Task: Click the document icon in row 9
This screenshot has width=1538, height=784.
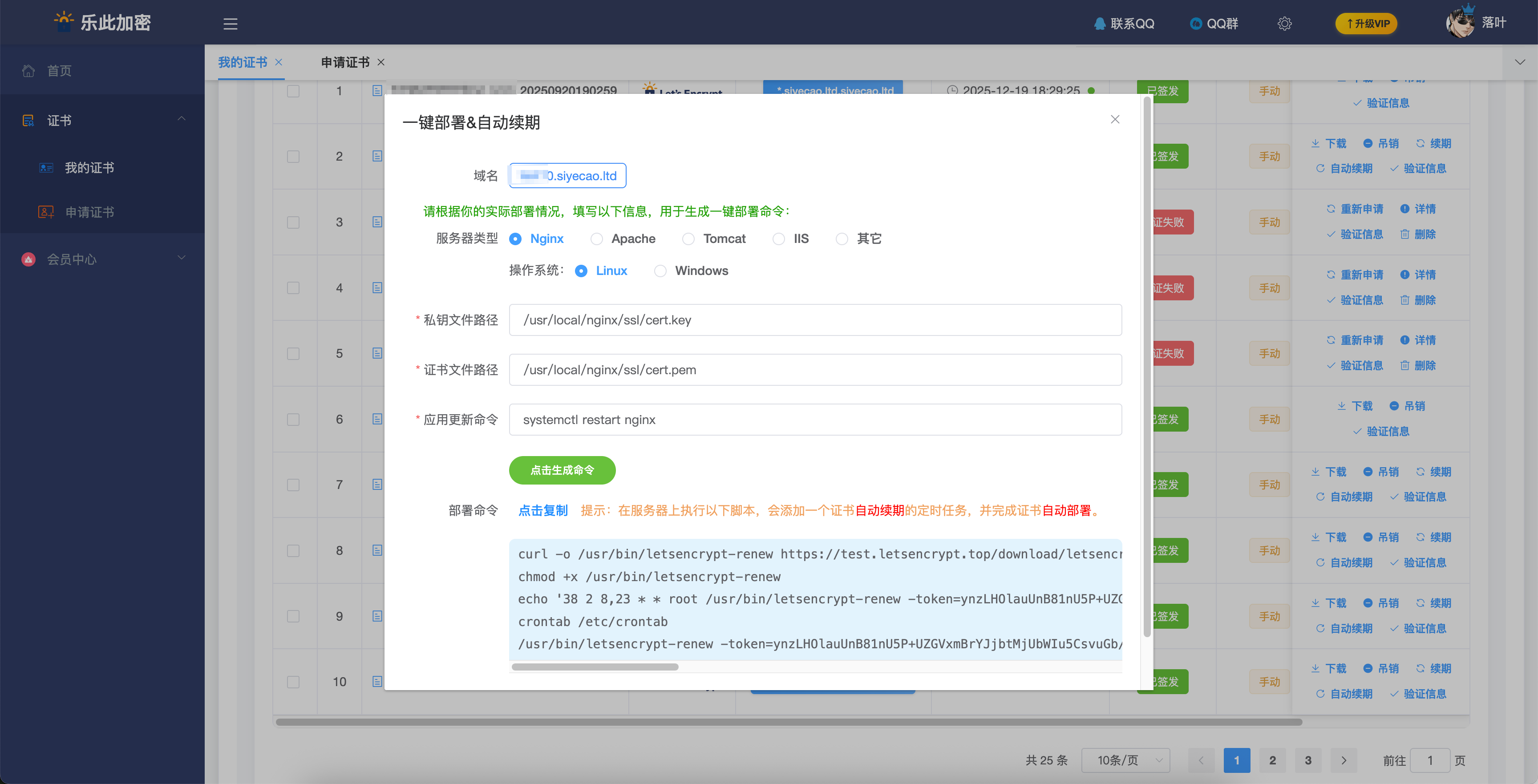Action: click(377, 616)
